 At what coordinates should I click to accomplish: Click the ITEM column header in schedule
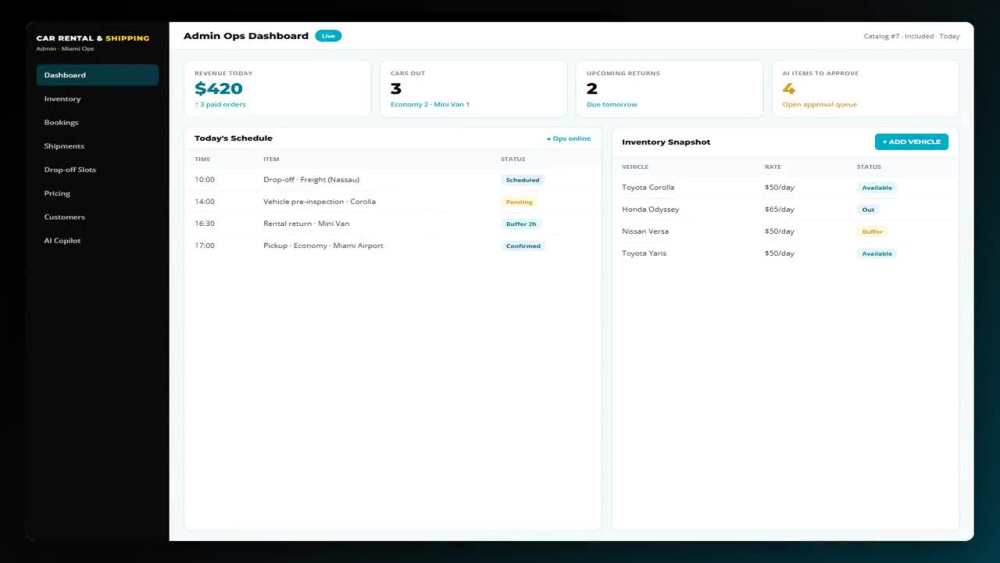[271, 159]
